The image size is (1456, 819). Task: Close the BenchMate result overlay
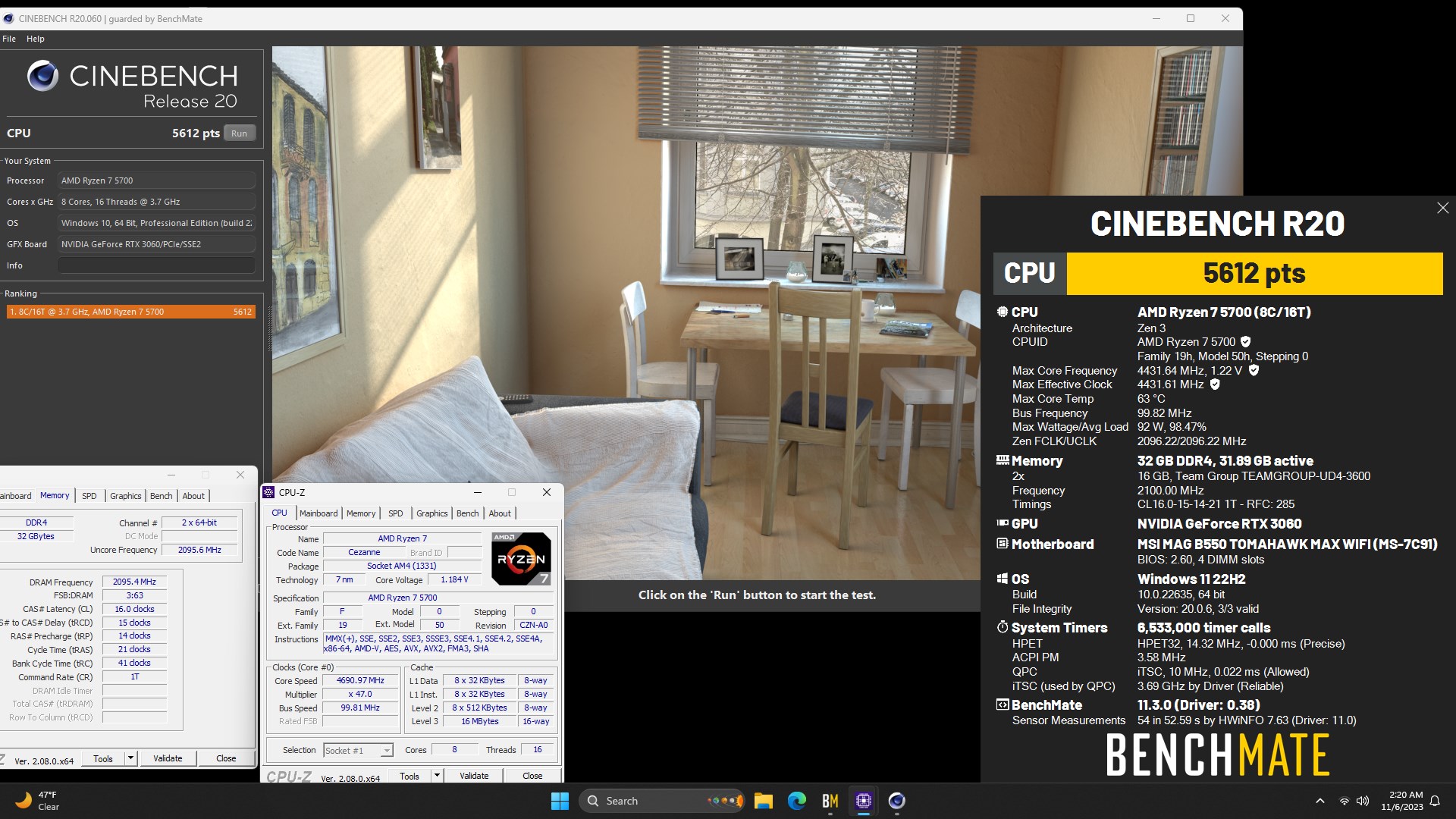(1442, 208)
